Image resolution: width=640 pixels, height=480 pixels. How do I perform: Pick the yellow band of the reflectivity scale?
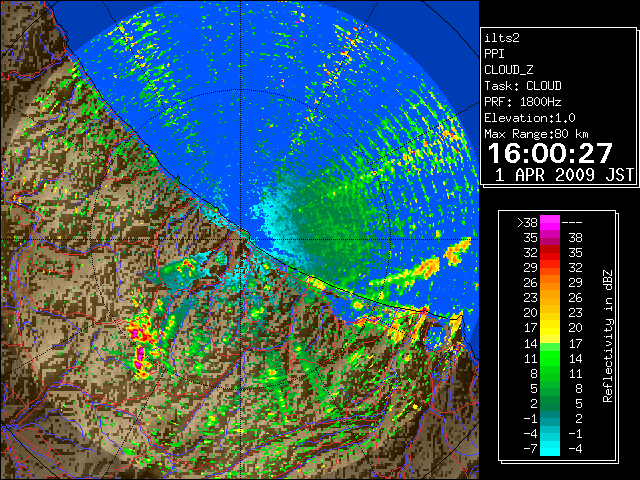tap(550, 329)
